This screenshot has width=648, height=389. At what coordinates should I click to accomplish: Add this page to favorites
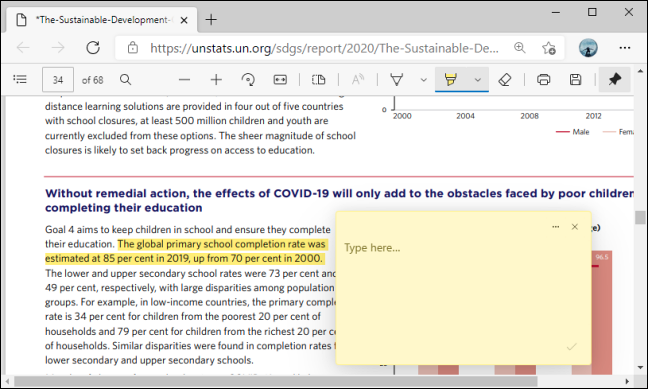click(549, 48)
